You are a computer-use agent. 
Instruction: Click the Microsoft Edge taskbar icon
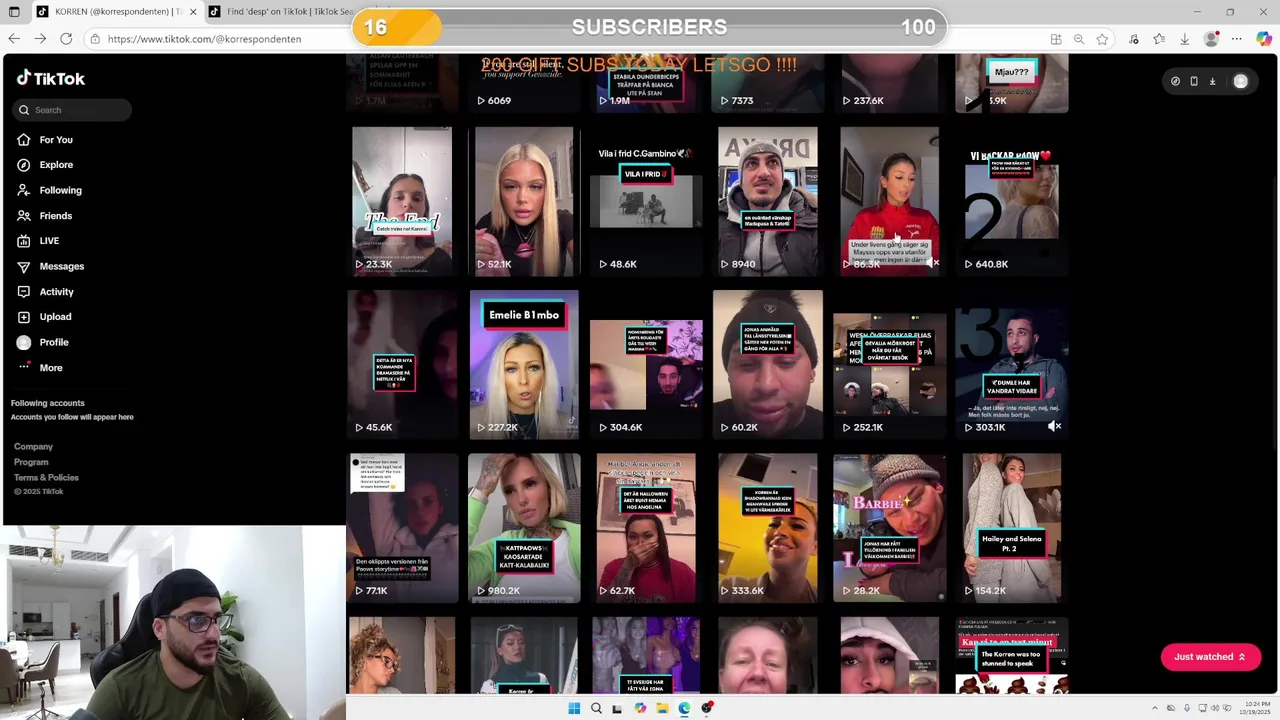(684, 708)
